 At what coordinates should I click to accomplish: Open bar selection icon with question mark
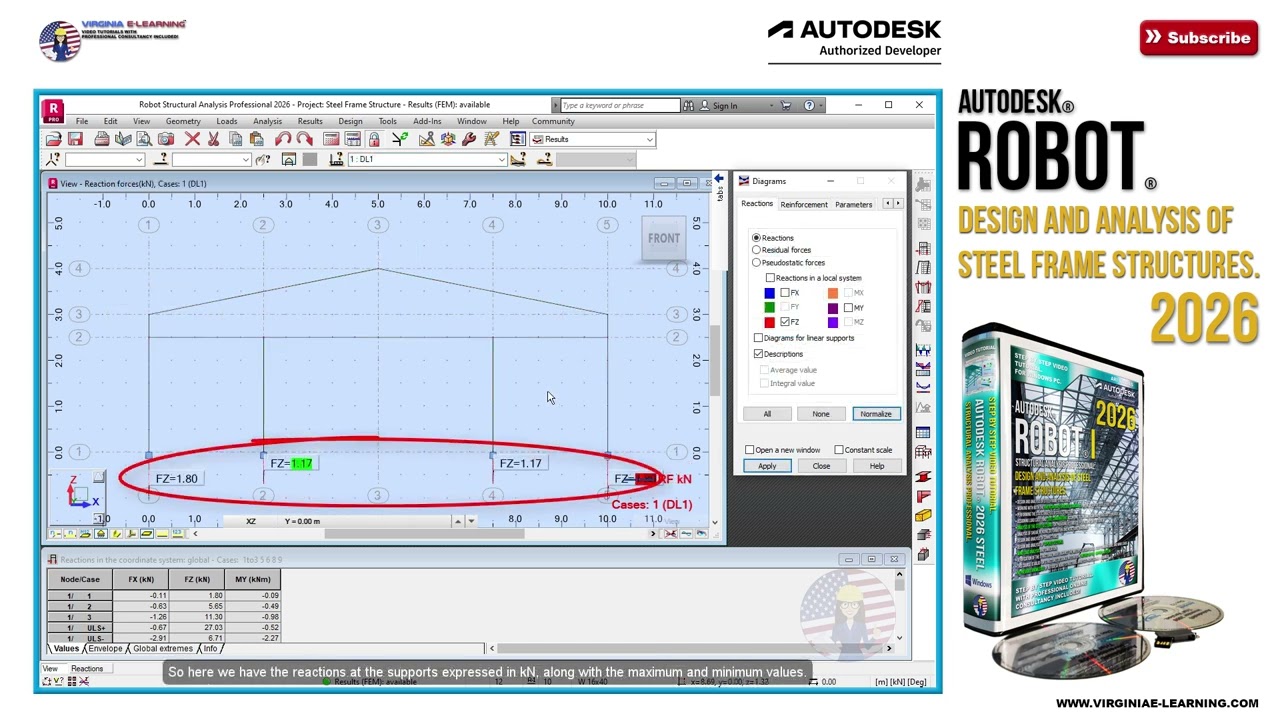[162, 159]
